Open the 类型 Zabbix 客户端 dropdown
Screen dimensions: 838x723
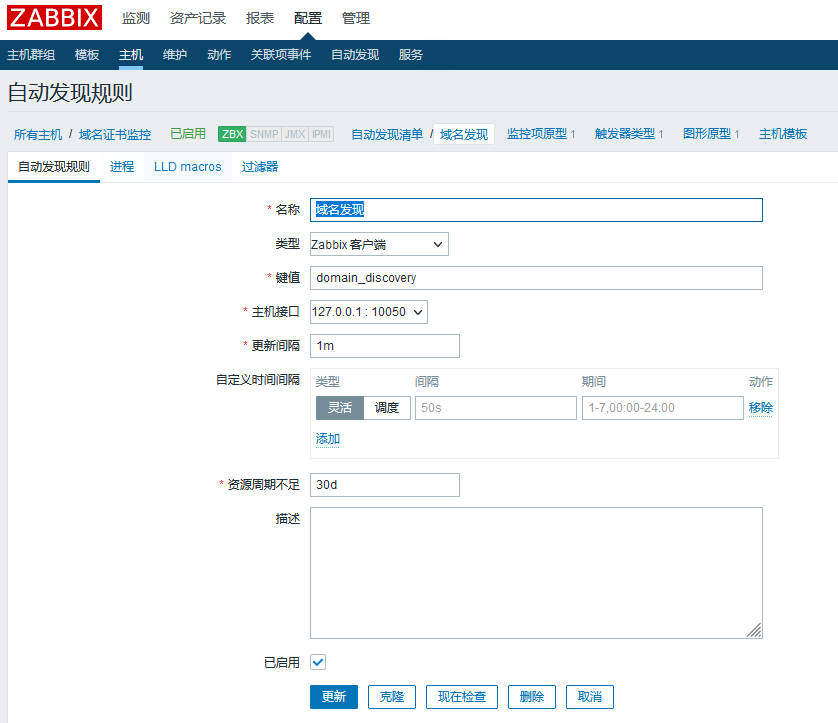pyautogui.click(x=379, y=244)
